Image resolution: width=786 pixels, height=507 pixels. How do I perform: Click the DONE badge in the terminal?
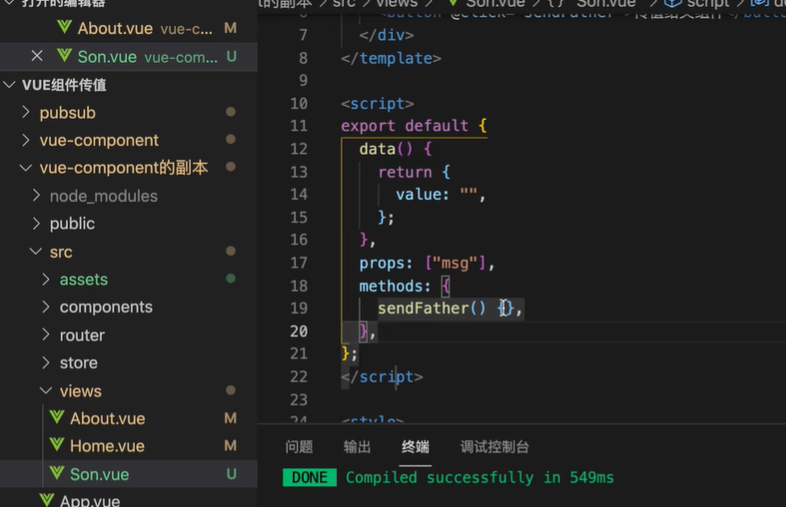click(309, 477)
